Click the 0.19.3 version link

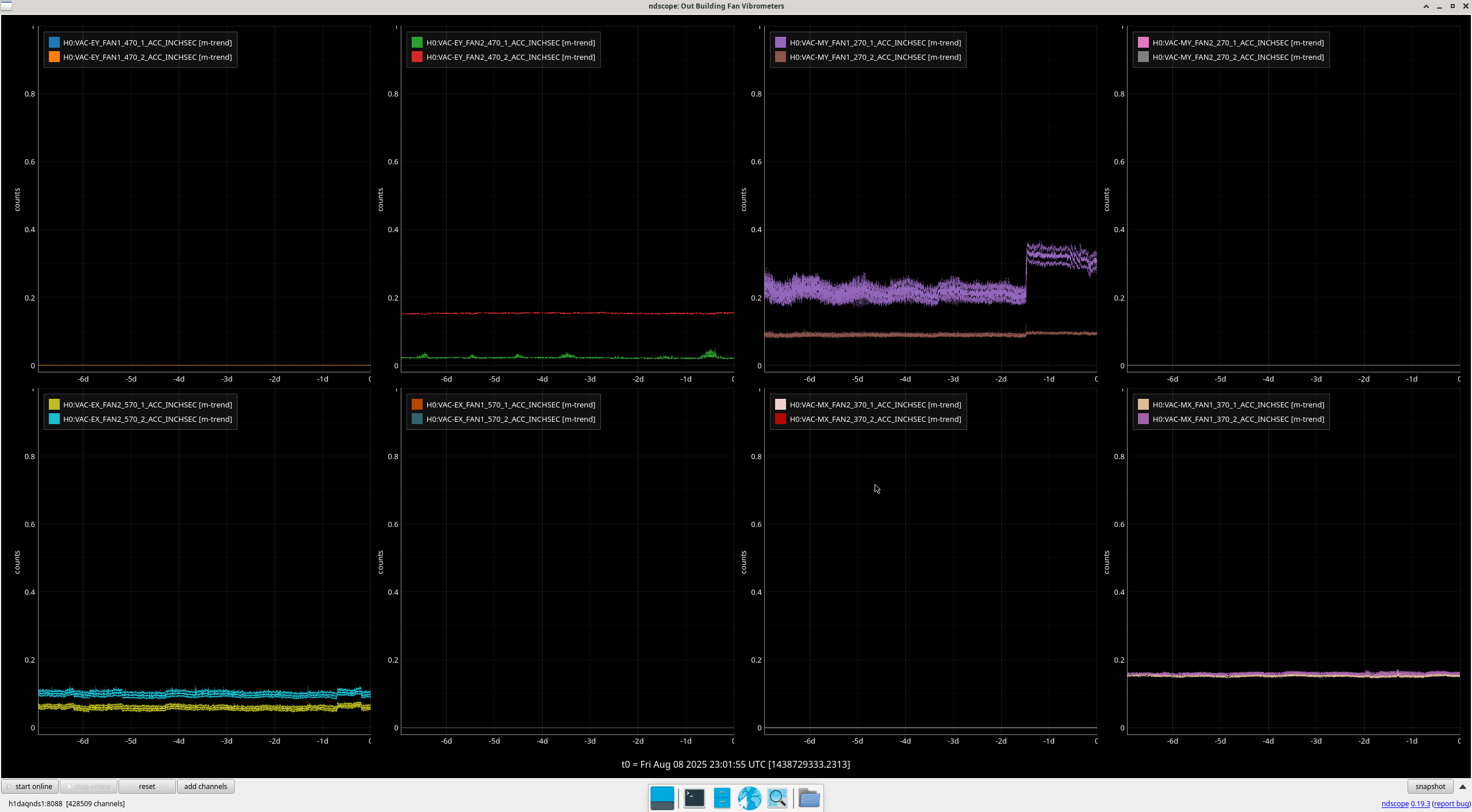pos(1420,803)
